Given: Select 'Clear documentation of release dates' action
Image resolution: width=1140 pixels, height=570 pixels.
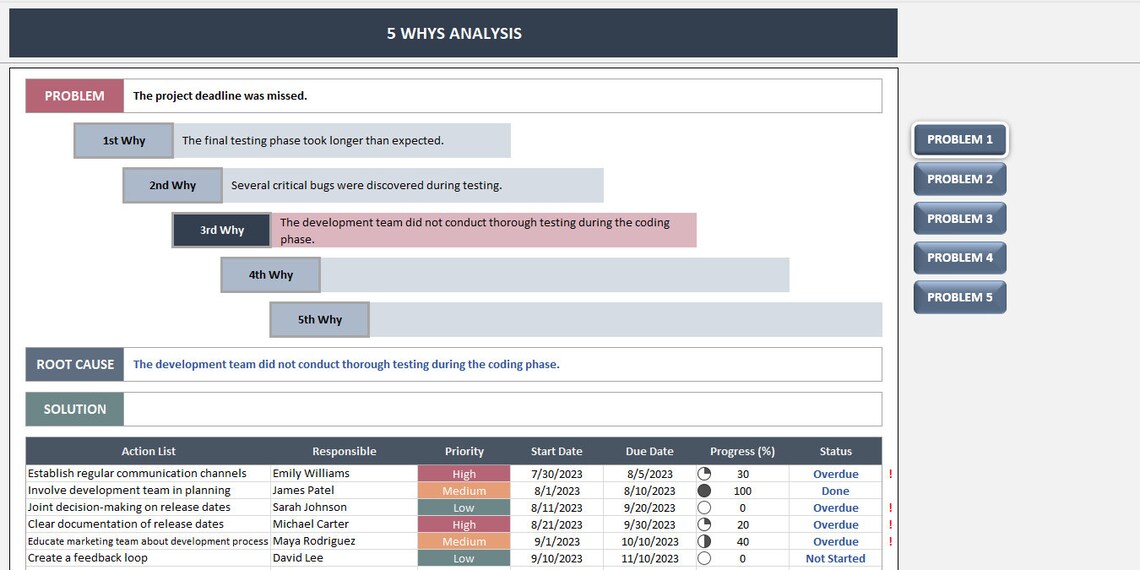Looking at the screenshot, I should [x=148, y=524].
